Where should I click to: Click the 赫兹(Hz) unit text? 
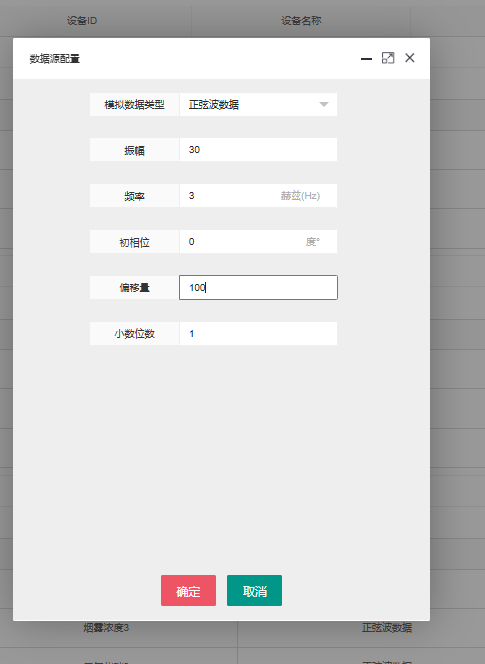click(x=300, y=196)
